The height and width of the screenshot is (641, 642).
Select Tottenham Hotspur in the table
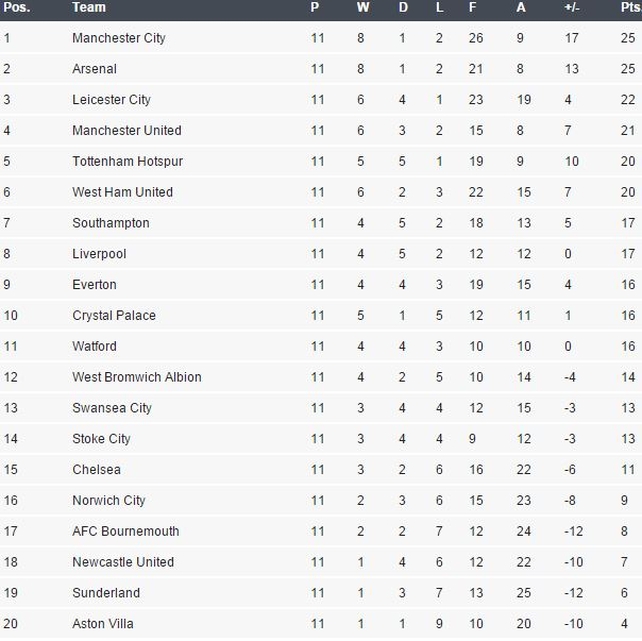click(x=127, y=161)
